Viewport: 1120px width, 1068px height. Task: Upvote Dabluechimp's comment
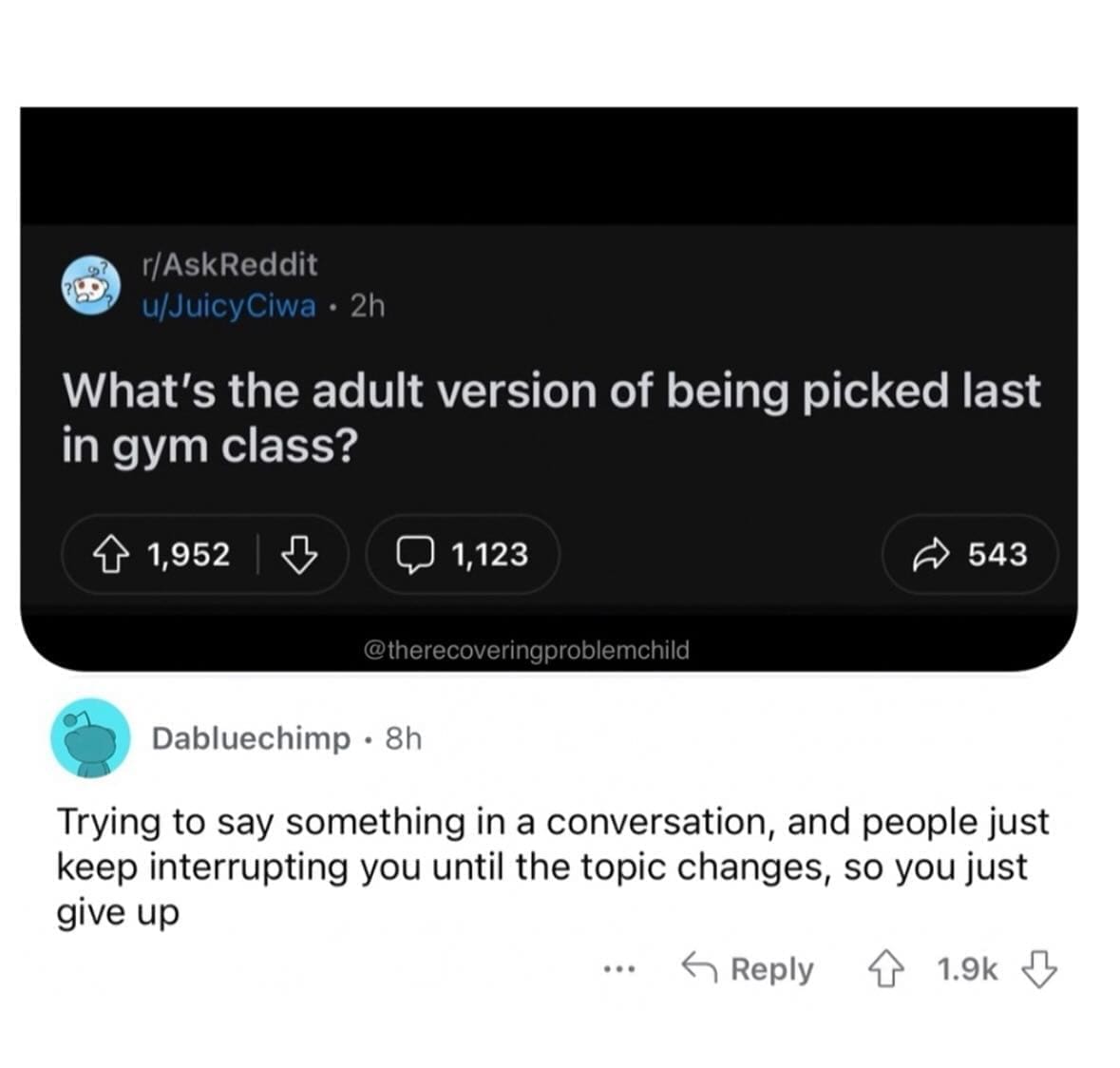point(885,969)
